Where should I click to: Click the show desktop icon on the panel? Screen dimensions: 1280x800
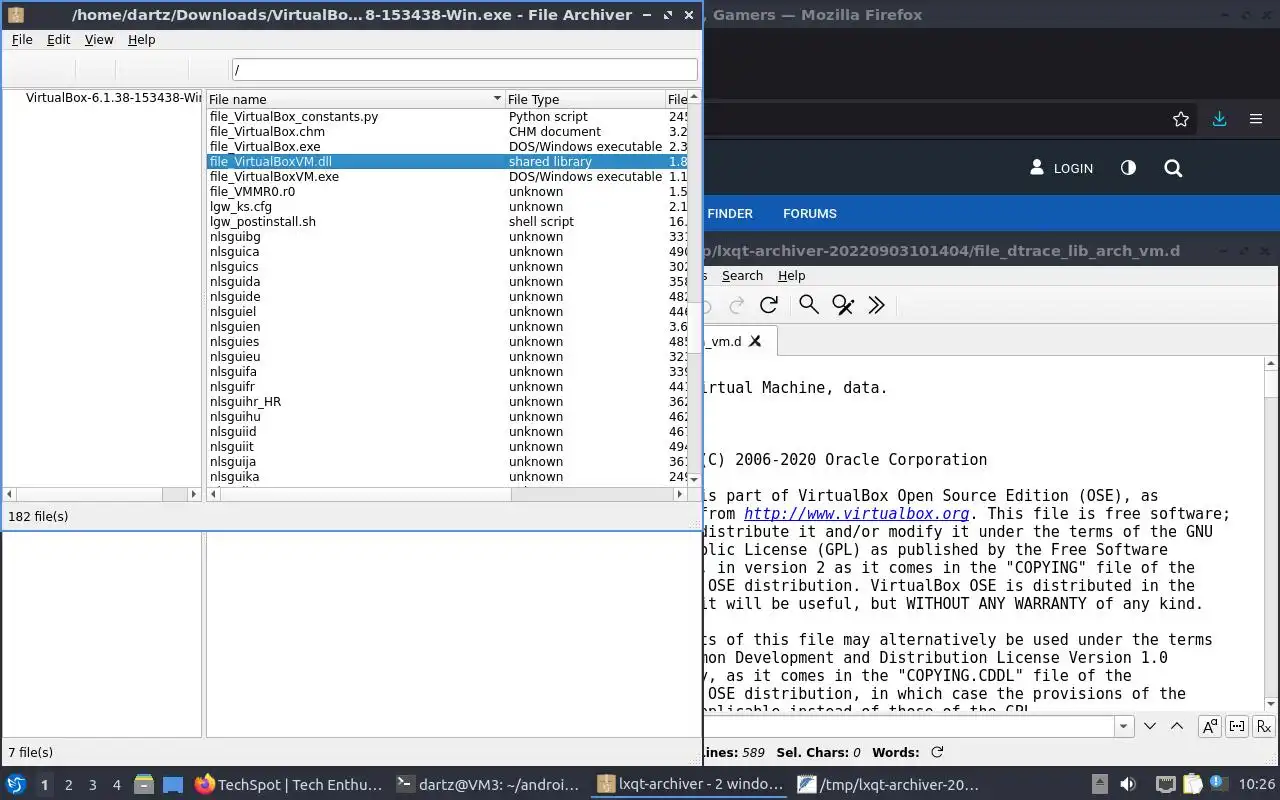[173, 785]
